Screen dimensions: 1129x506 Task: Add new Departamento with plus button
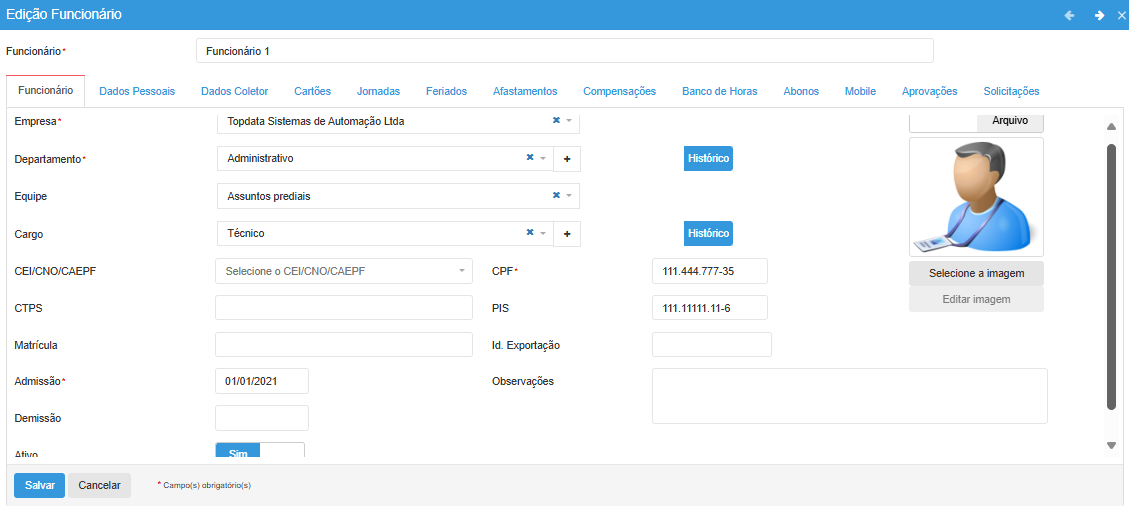[567, 159]
